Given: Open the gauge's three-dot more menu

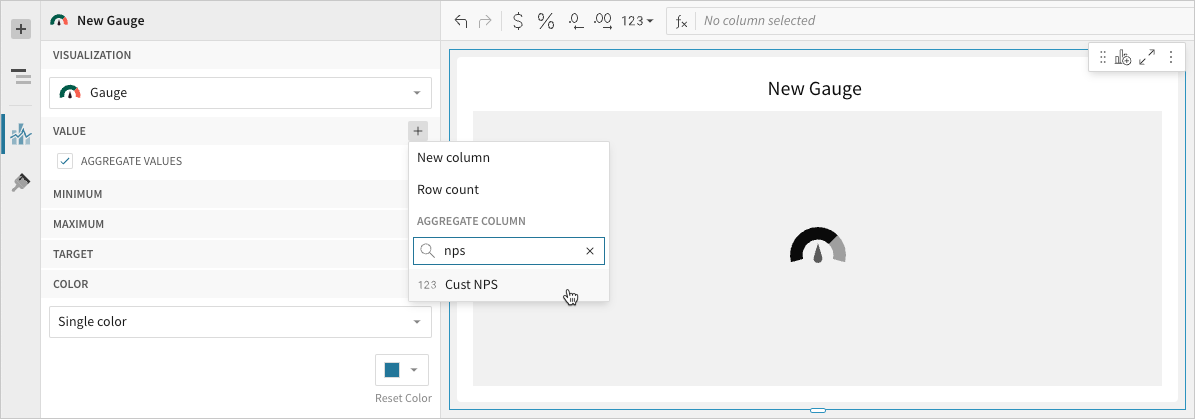Looking at the screenshot, I should 1171,58.
